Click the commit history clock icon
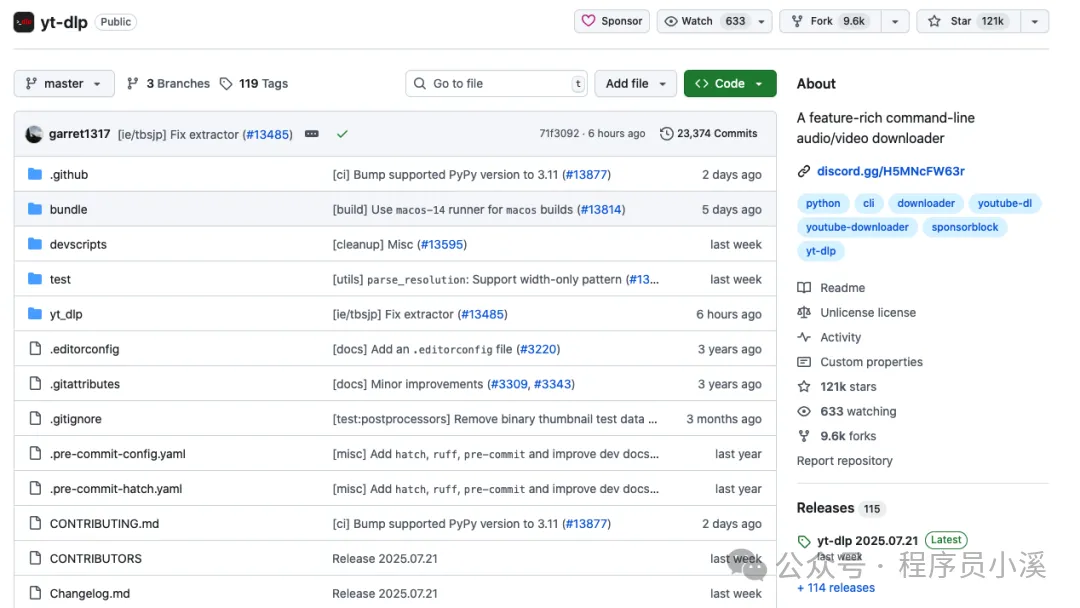Image resolution: width=1080 pixels, height=608 pixels. click(x=666, y=134)
